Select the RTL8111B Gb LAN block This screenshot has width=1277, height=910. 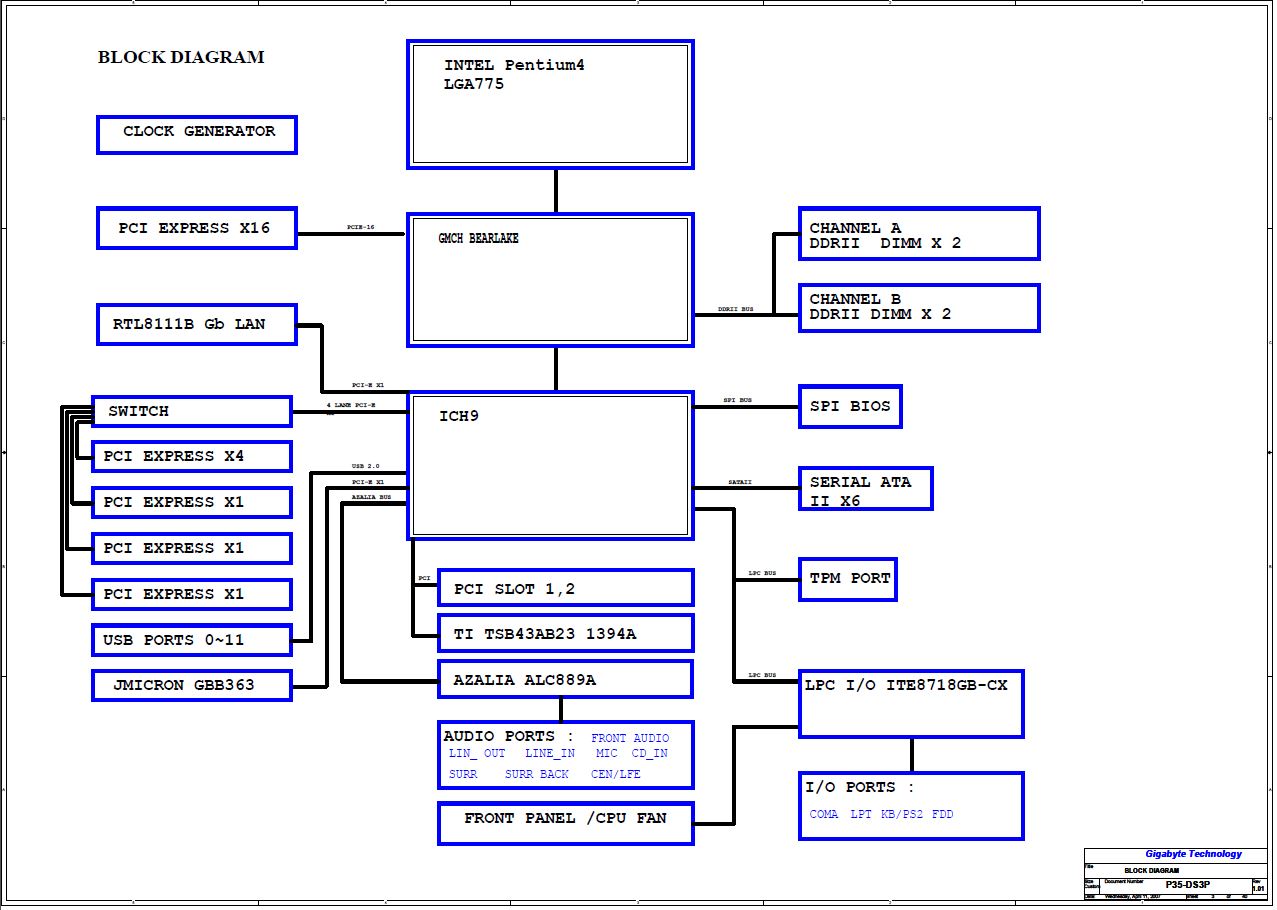[197, 324]
